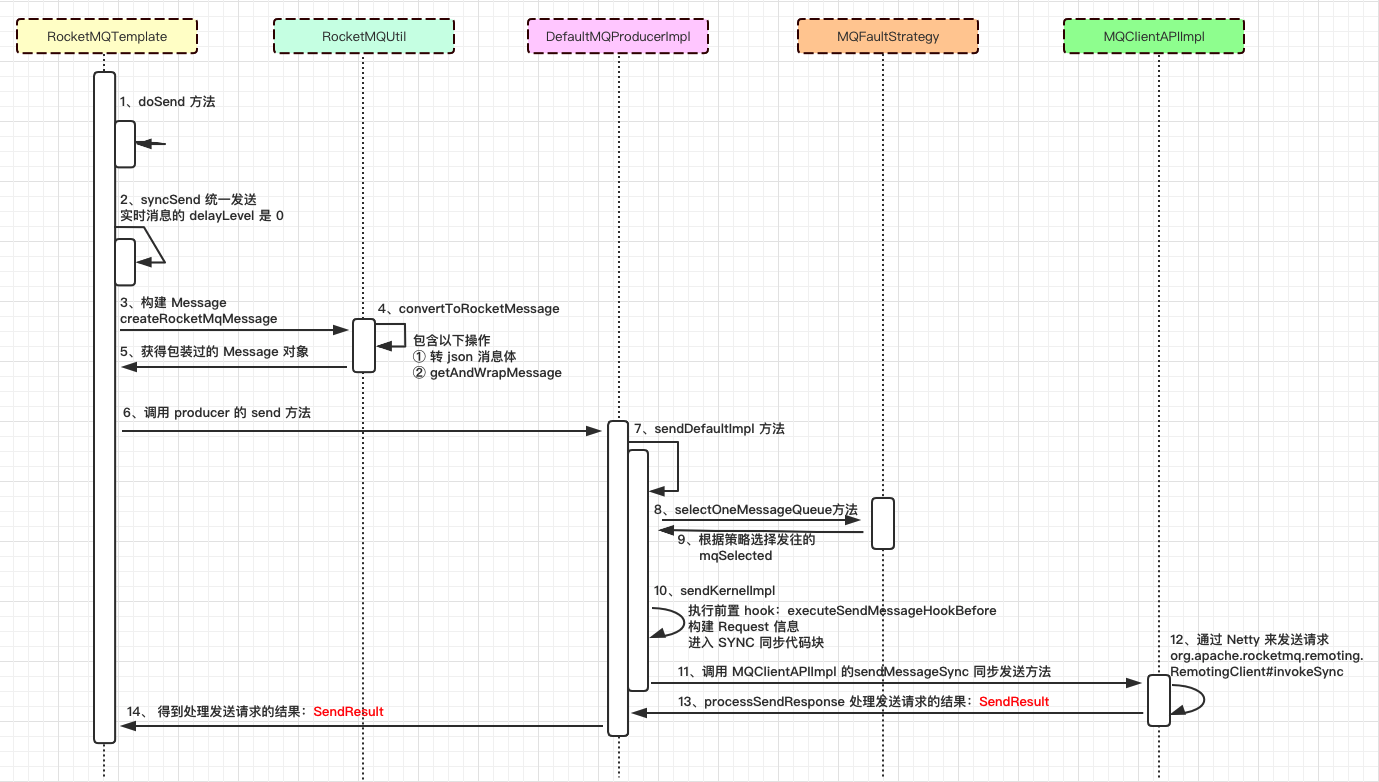Click the red SendResult text in step 13
Image resolution: width=1379 pixels, height=782 pixels.
[1014, 701]
